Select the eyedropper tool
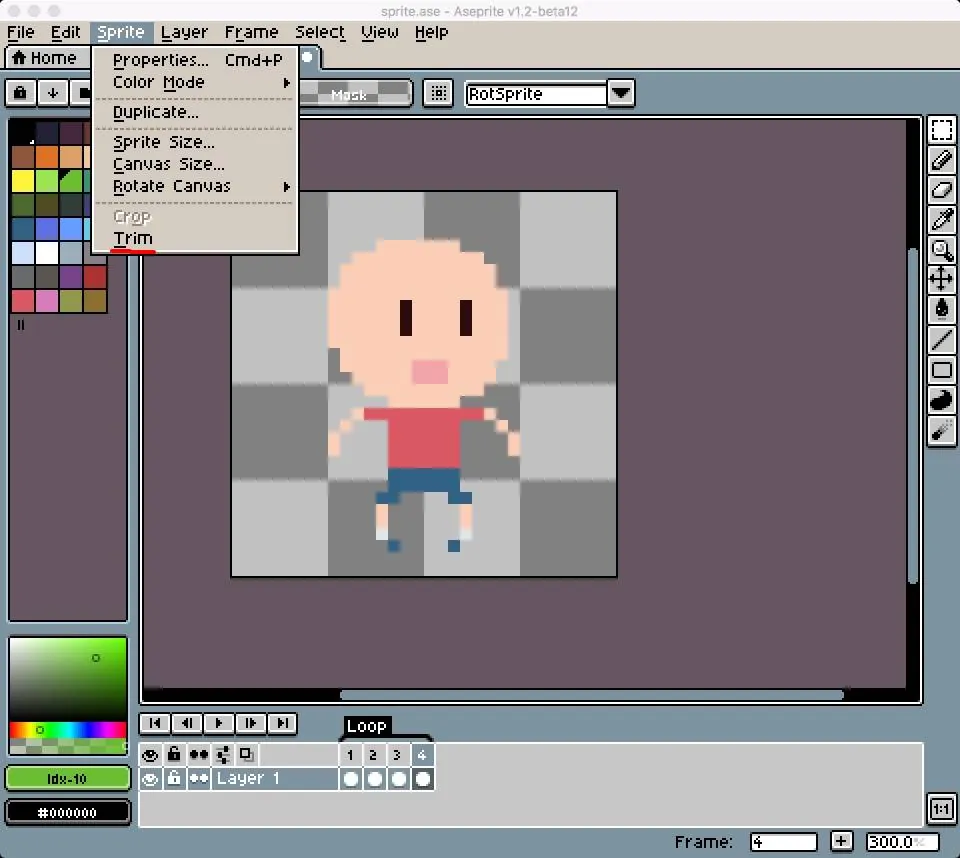 click(942, 219)
